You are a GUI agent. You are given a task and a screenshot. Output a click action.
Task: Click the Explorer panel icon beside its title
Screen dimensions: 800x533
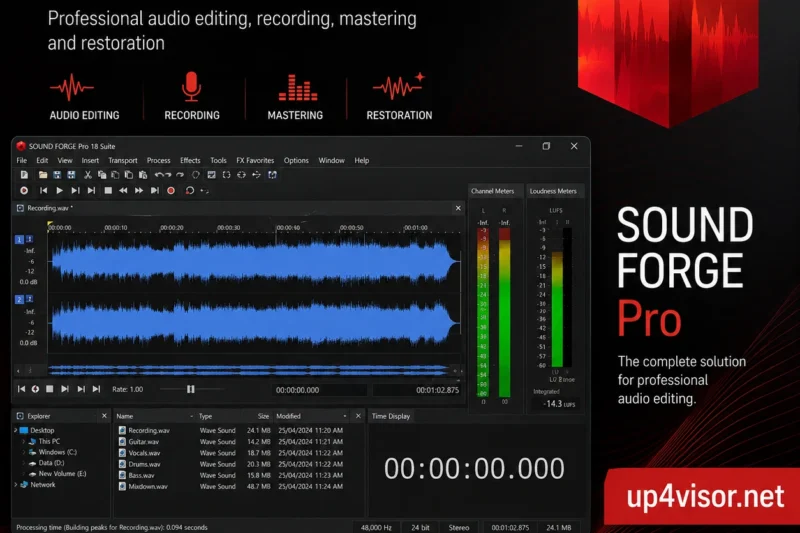pyautogui.click(x=20, y=416)
